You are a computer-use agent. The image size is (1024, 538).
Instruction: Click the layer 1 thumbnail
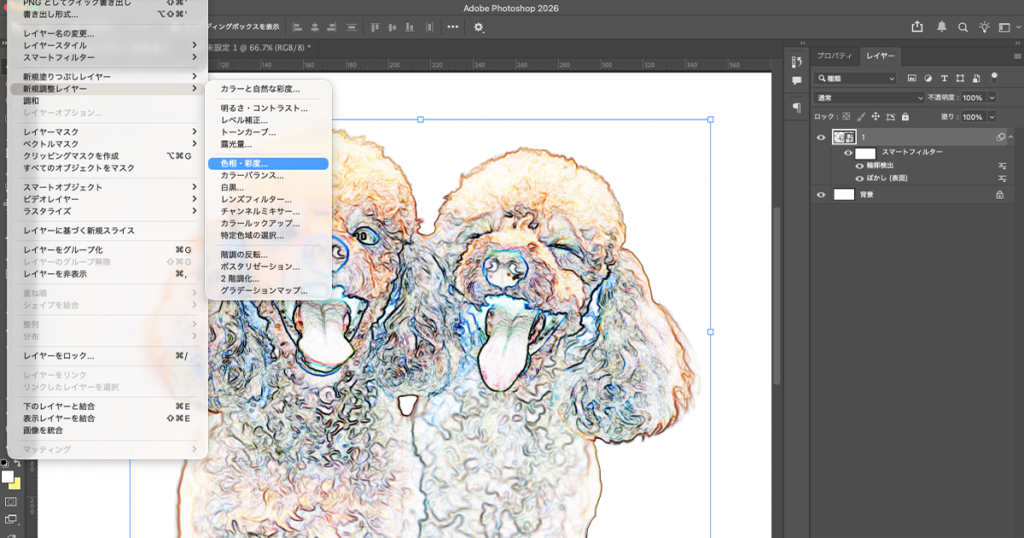click(x=844, y=137)
